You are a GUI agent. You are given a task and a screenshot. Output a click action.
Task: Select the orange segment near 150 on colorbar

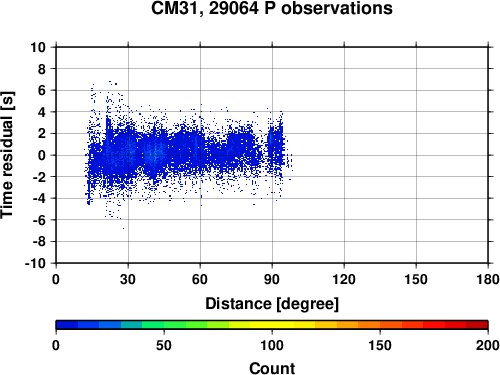coord(380,325)
